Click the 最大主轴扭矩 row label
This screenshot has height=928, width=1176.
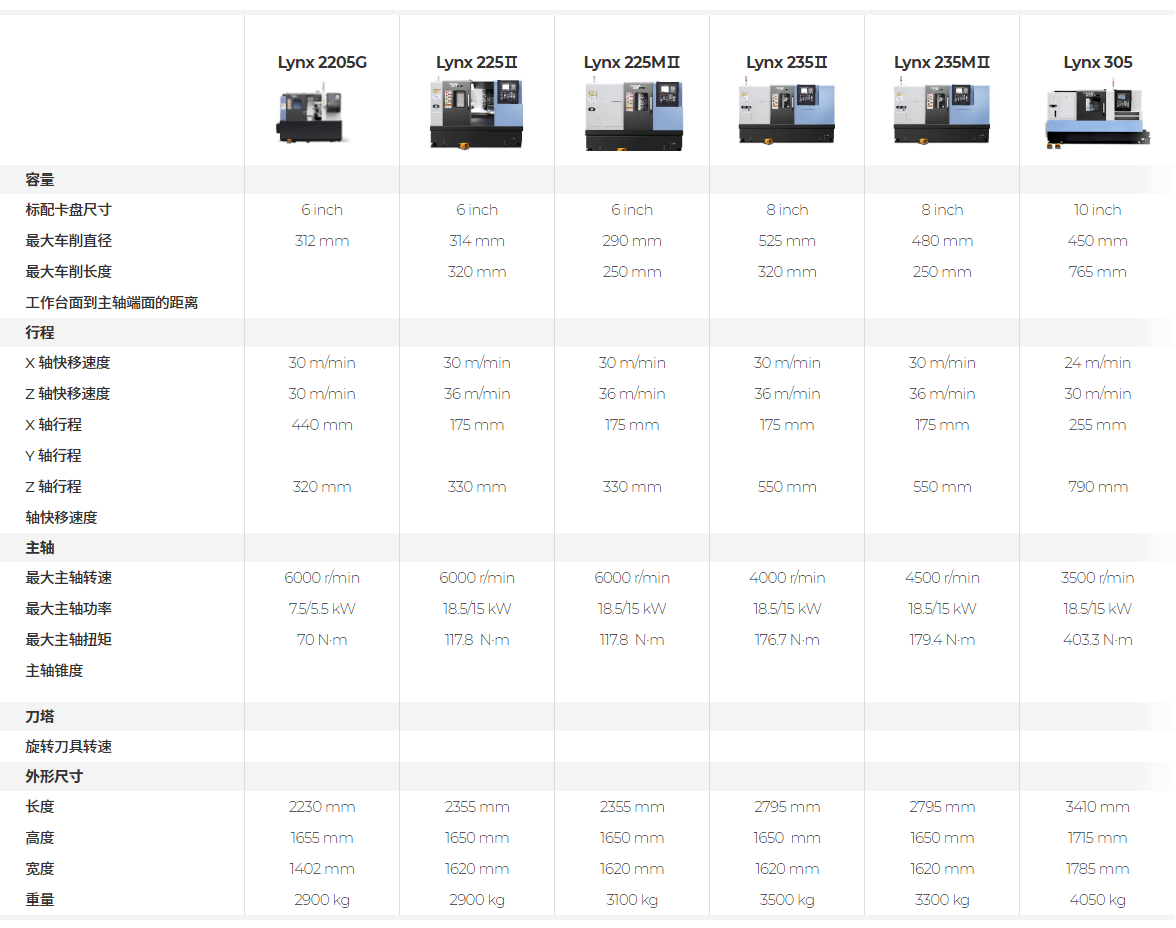[68, 639]
